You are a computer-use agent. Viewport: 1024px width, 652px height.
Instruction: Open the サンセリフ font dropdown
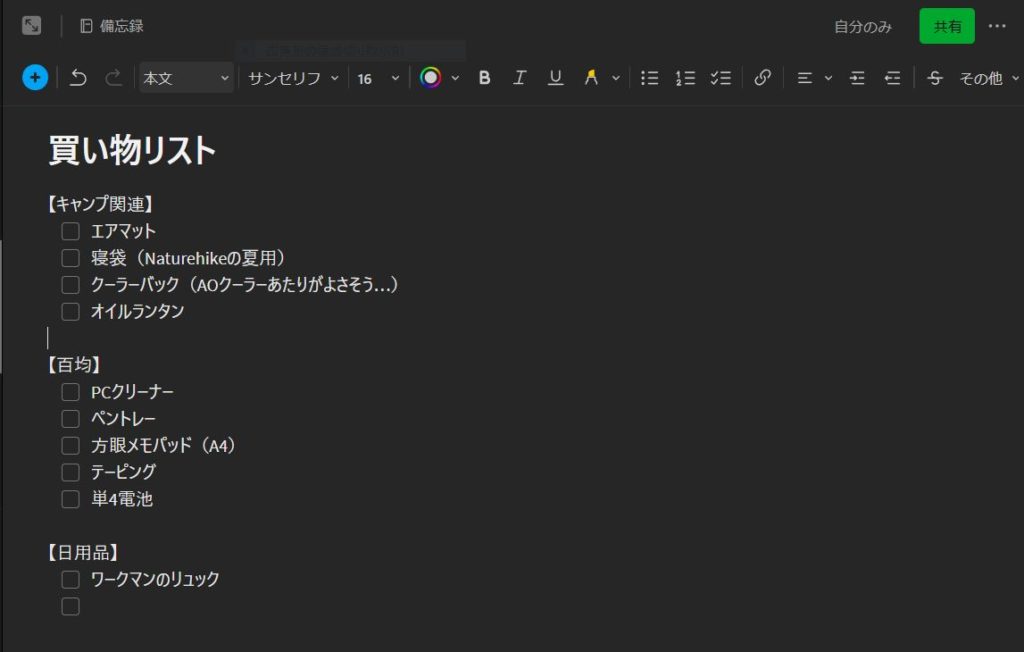(x=293, y=78)
